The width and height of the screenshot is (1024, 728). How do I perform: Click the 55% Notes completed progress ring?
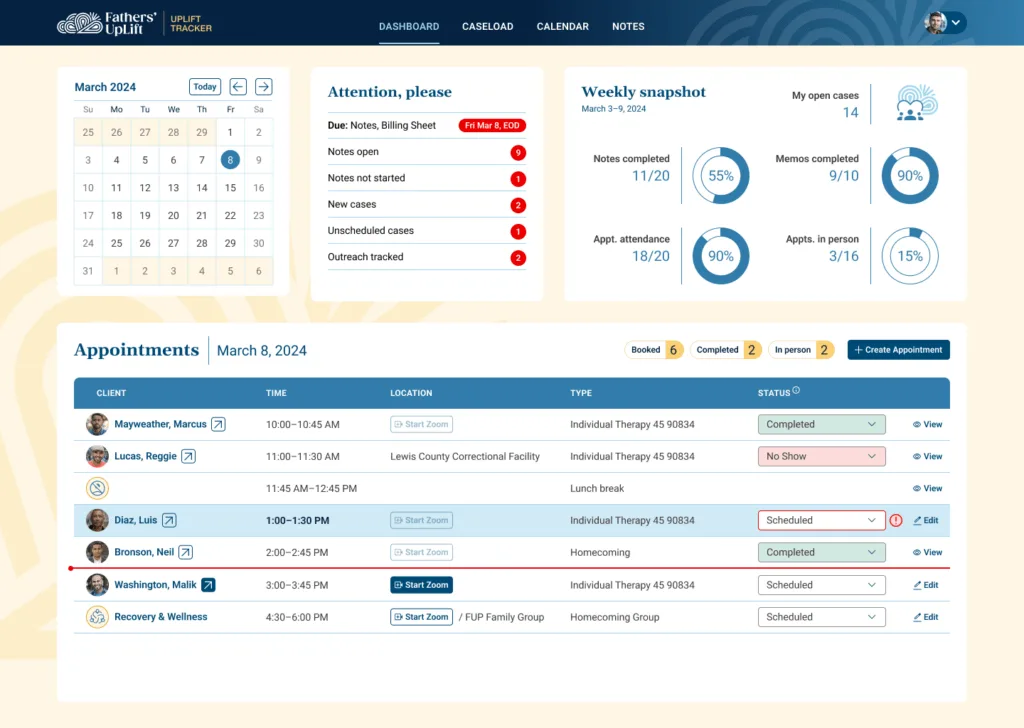pyautogui.click(x=720, y=175)
